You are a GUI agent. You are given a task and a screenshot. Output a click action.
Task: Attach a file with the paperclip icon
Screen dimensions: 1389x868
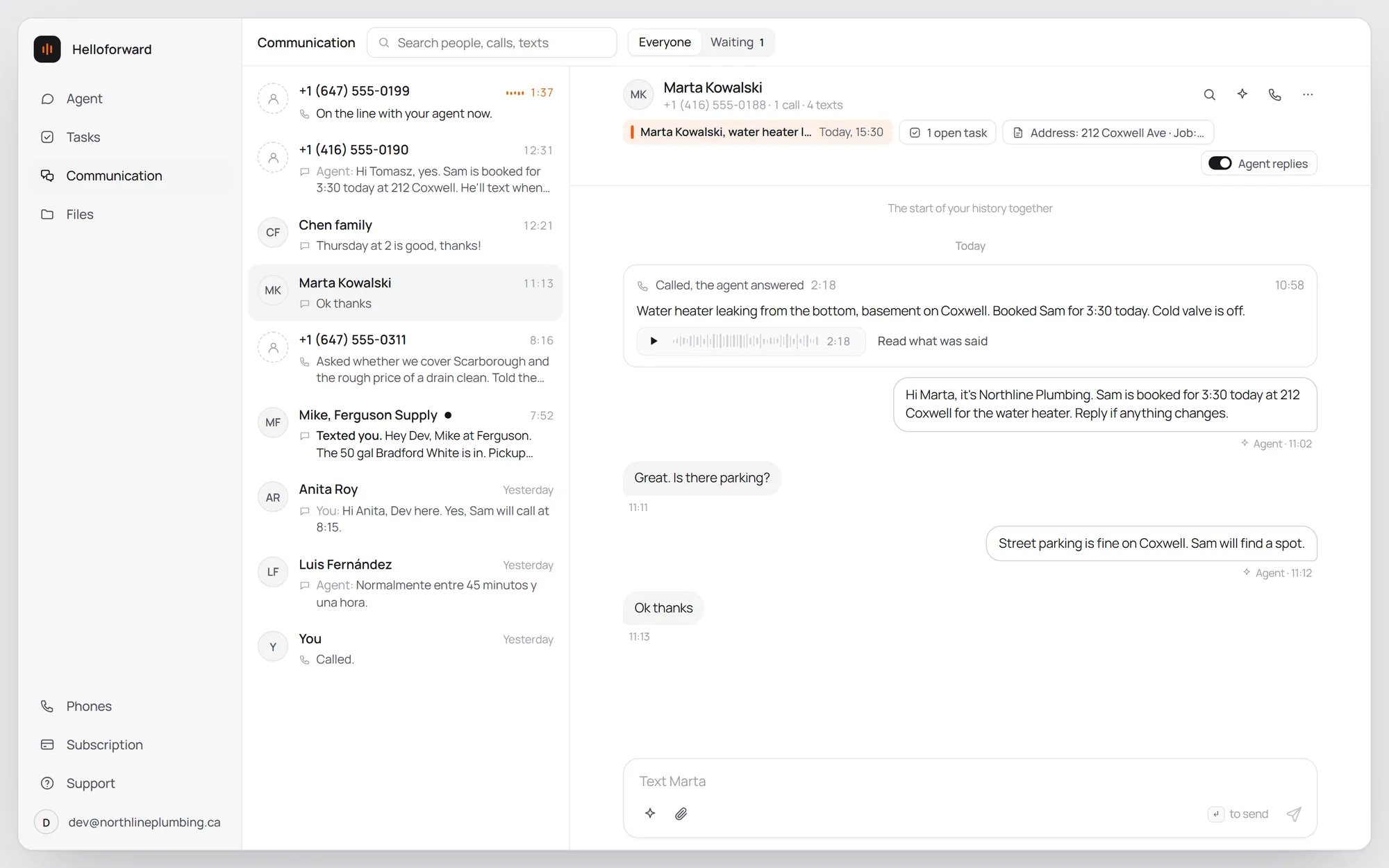pos(681,813)
